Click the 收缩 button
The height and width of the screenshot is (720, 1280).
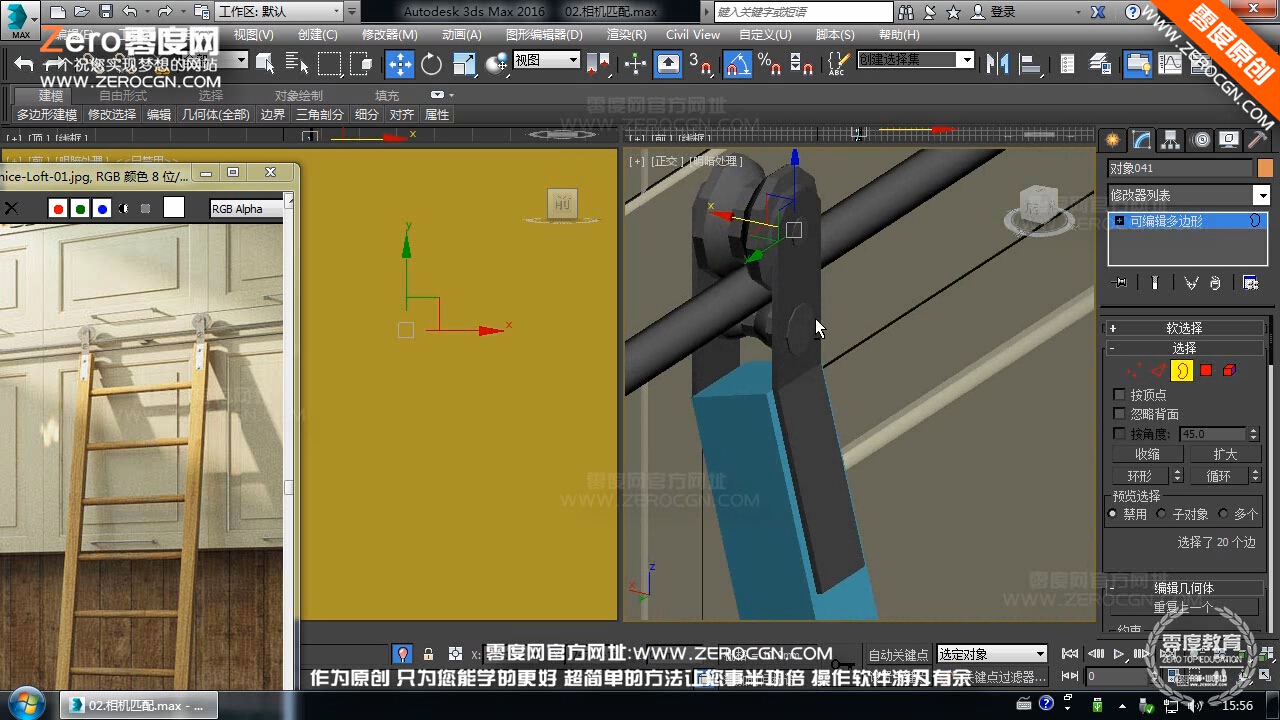pyautogui.click(x=1147, y=454)
